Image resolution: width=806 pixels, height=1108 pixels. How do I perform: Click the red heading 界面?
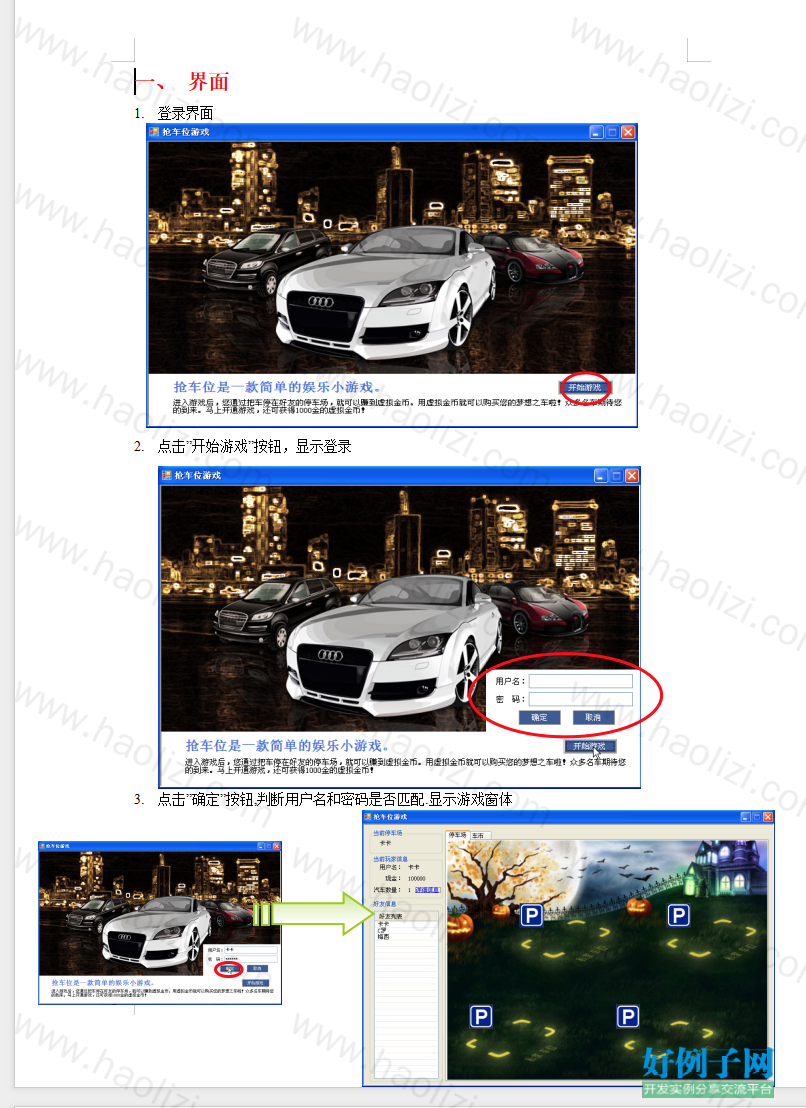pos(208,81)
